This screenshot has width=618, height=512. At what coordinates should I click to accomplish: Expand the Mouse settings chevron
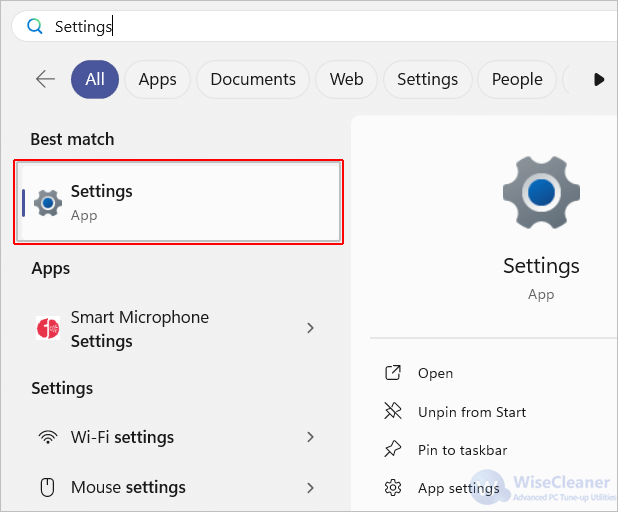[311, 488]
